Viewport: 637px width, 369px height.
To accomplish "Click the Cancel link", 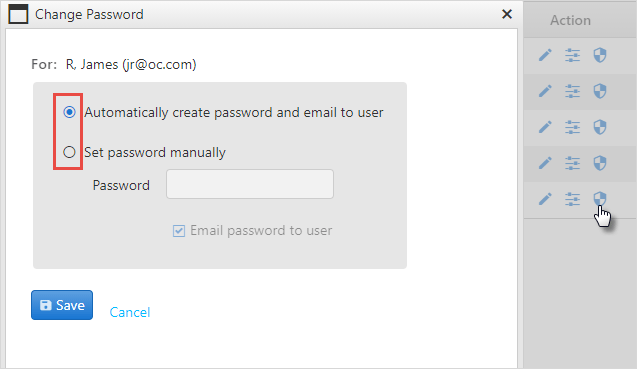I will point(130,312).
